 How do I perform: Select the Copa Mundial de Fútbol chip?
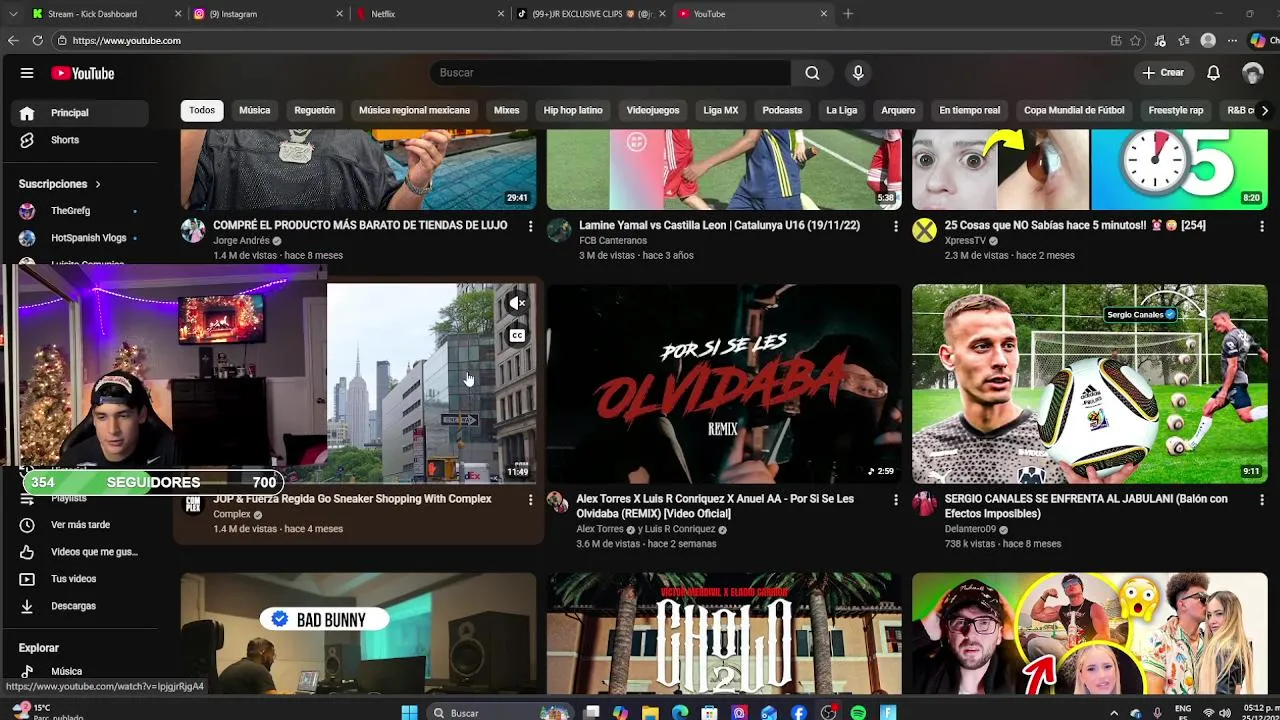1074,111
